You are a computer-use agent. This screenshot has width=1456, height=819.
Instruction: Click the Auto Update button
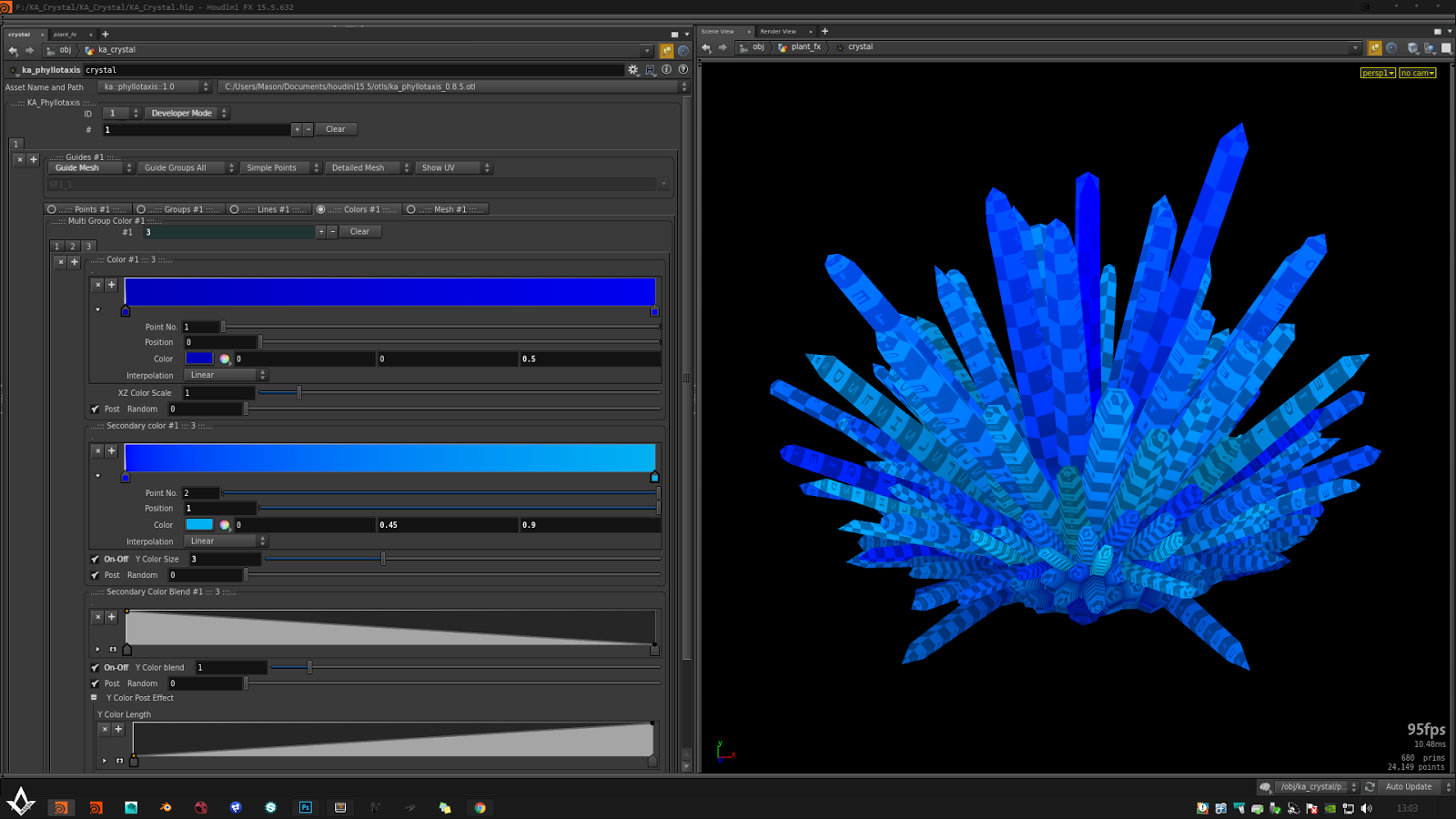point(1408,787)
